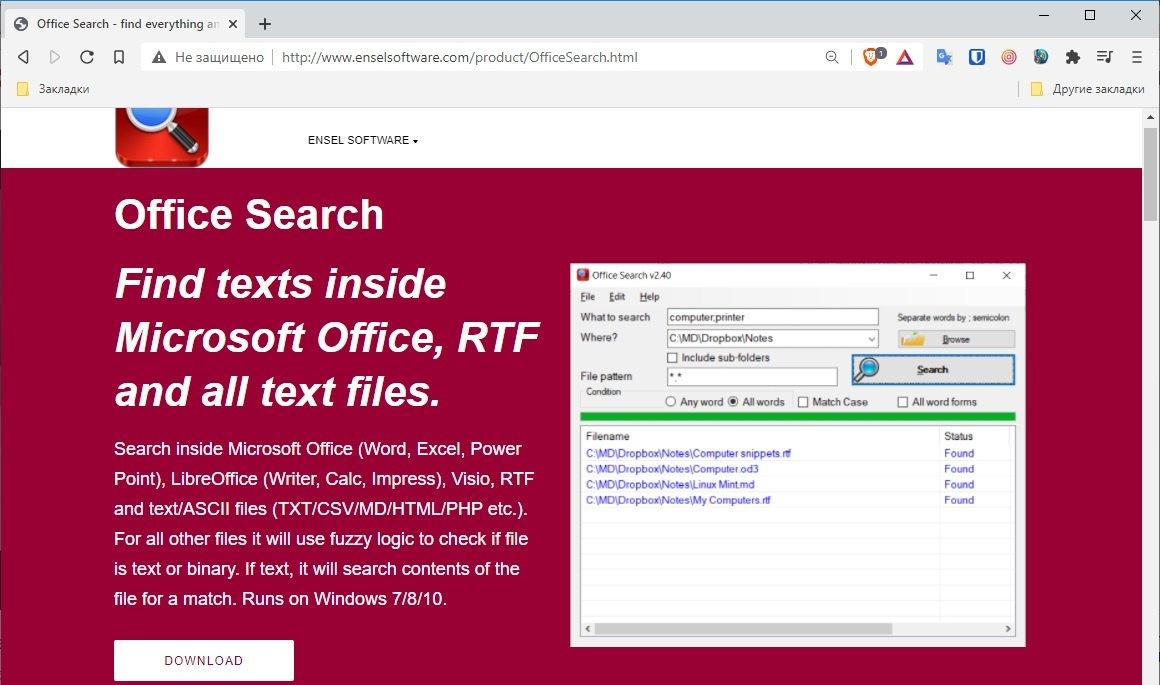Toggle the Match Case checkbox
This screenshot has width=1160, height=685.
(803, 402)
